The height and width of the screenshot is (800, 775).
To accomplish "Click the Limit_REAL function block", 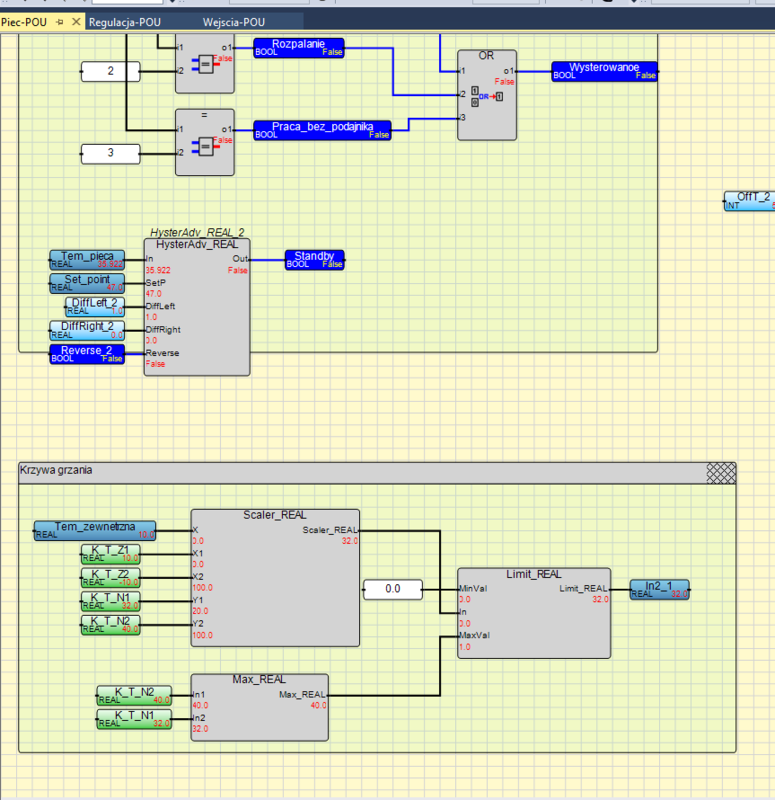I will (532, 614).
